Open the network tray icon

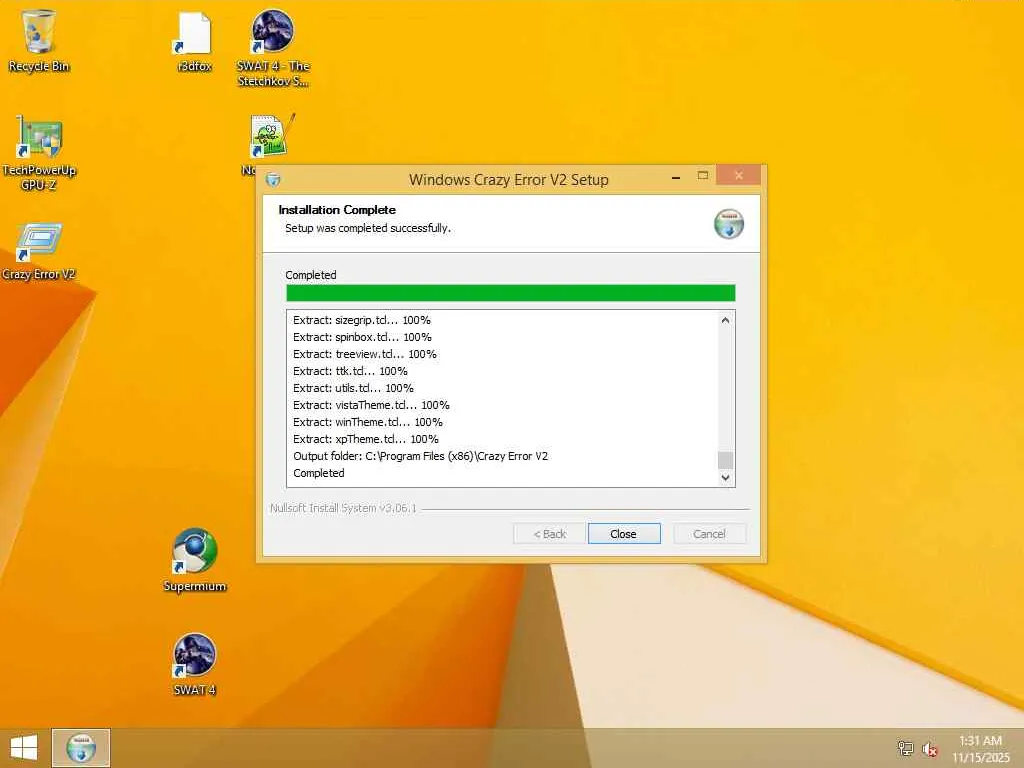pyautogui.click(x=905, y=748)
